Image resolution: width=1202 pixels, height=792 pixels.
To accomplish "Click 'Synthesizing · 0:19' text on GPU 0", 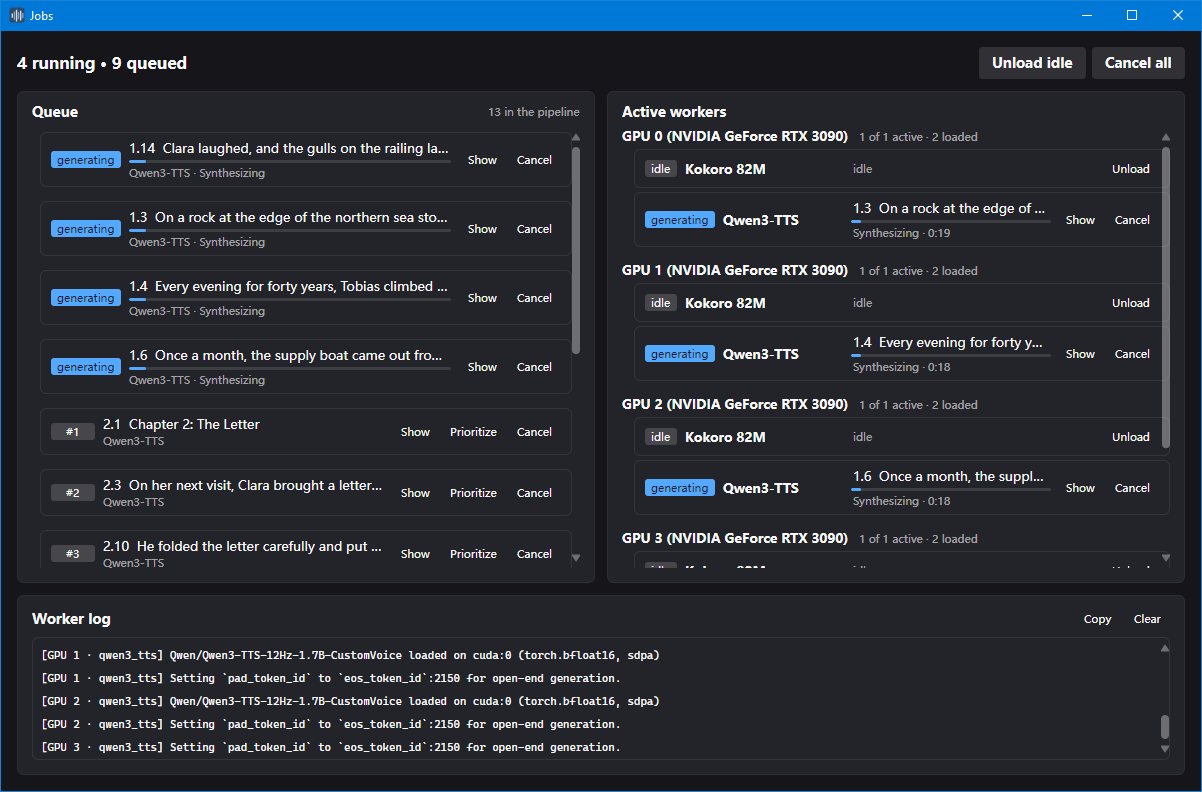I will (x=902, y=233).
